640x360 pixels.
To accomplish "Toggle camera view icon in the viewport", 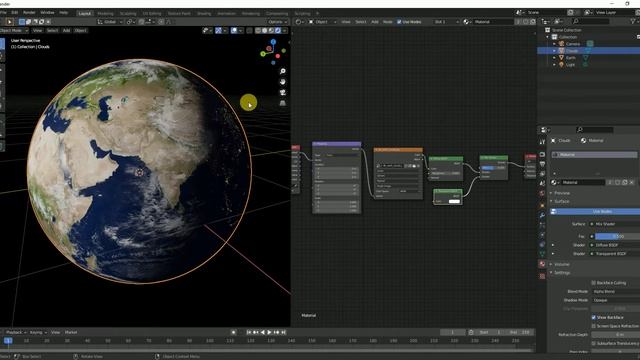I will click(x=282, y=93).
